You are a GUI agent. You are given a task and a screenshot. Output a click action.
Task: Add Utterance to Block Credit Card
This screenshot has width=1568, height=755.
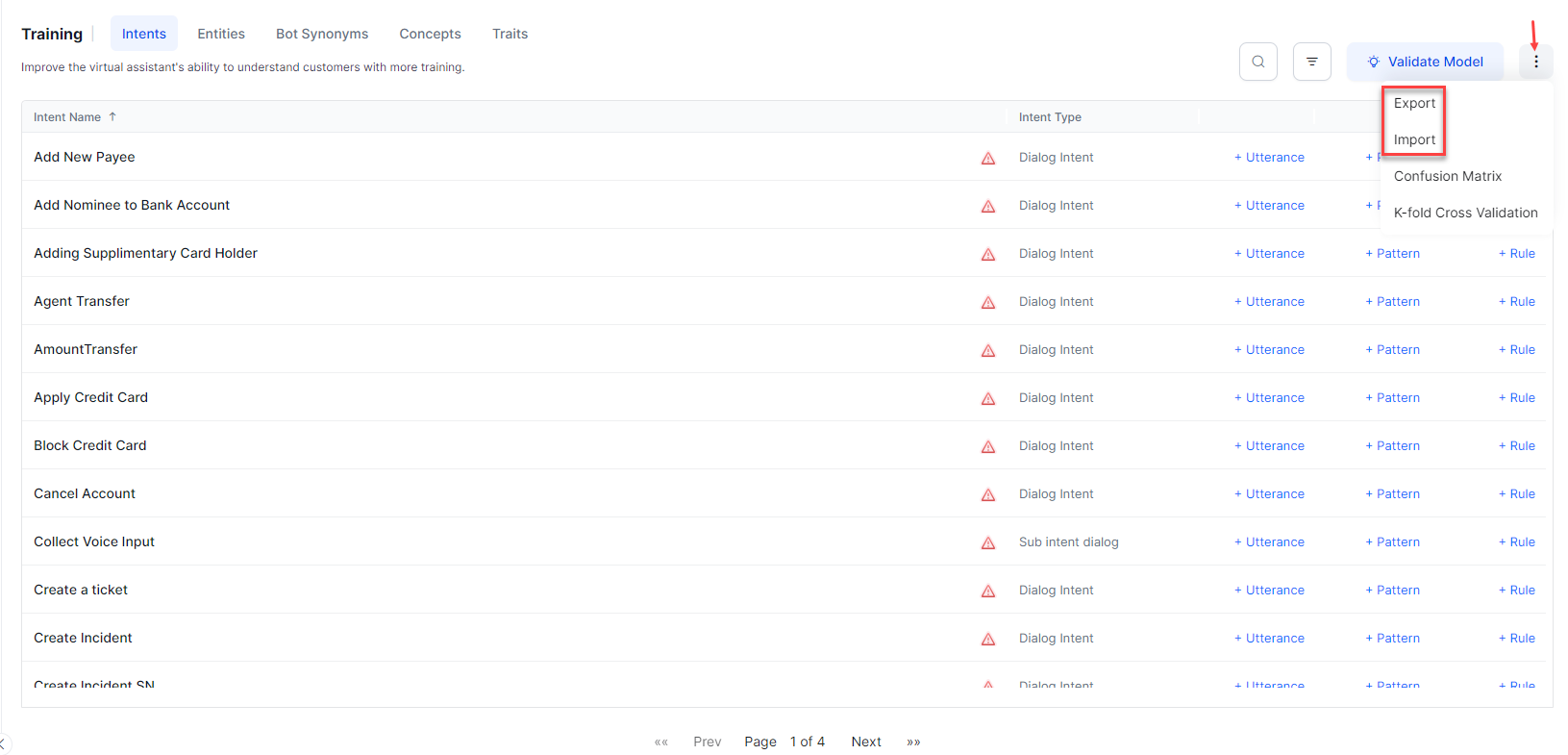[1269, 446]
